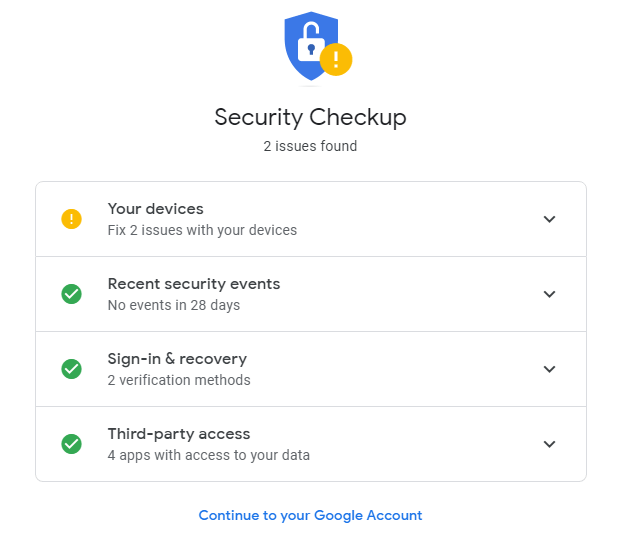
Task: Click green checkmark beside Sign-in & recovery
Action: click(x=71, y=369)
